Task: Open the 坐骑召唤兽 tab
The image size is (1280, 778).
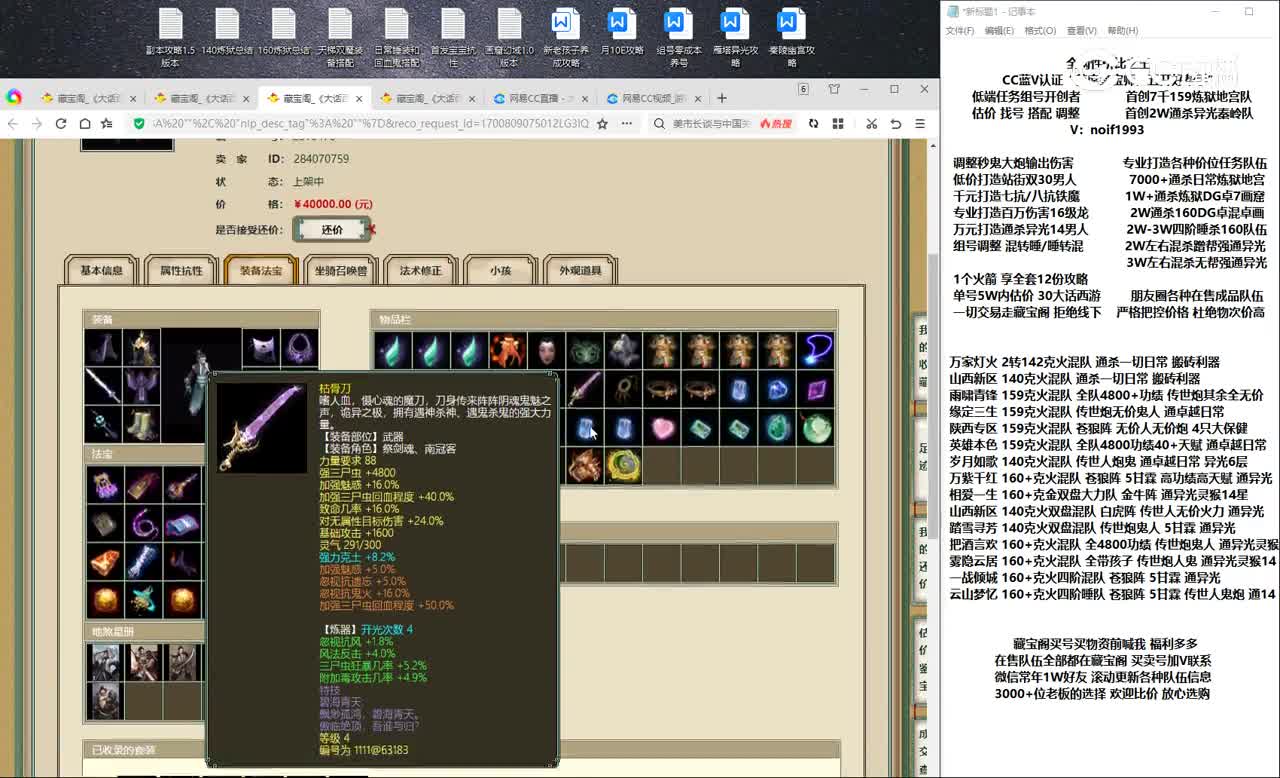Action: 341,270
